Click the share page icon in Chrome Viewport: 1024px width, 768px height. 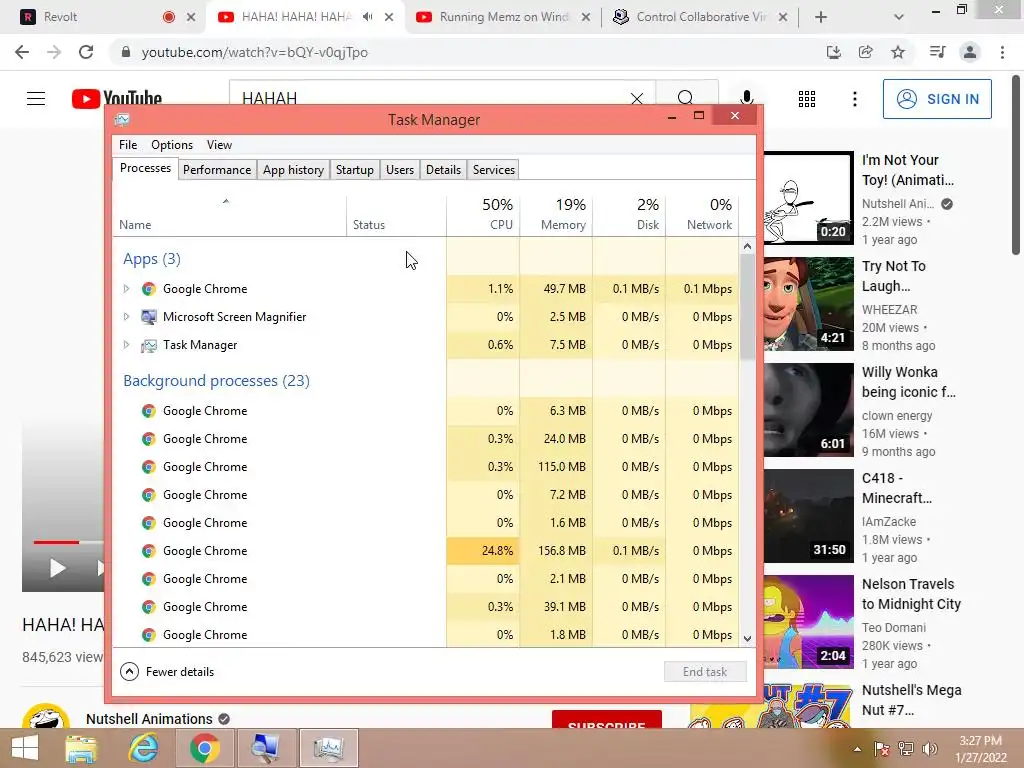pyautogui.click(x=866, y=52)
